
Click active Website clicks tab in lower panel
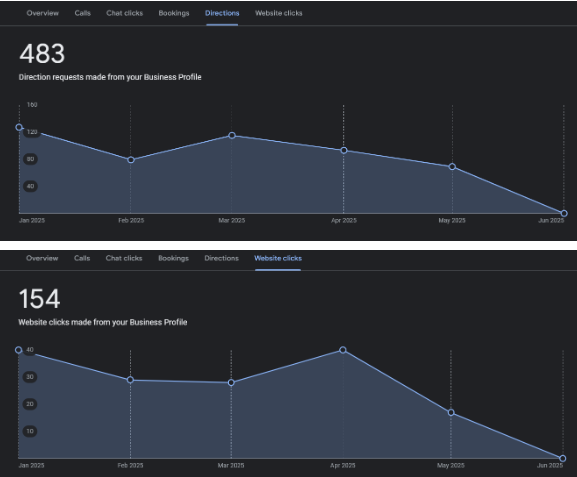pyautogui.click(x=278, y=258)
